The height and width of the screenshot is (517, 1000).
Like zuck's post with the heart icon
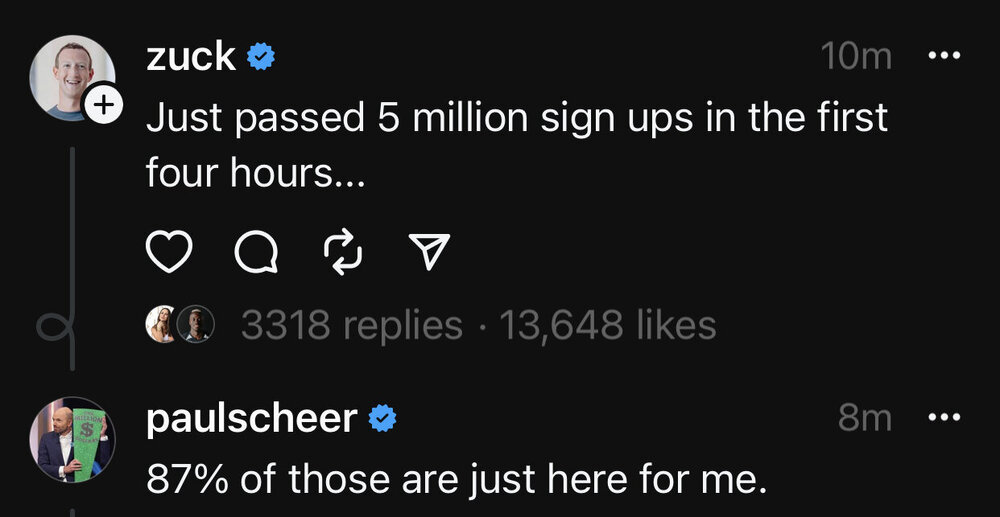169,254
